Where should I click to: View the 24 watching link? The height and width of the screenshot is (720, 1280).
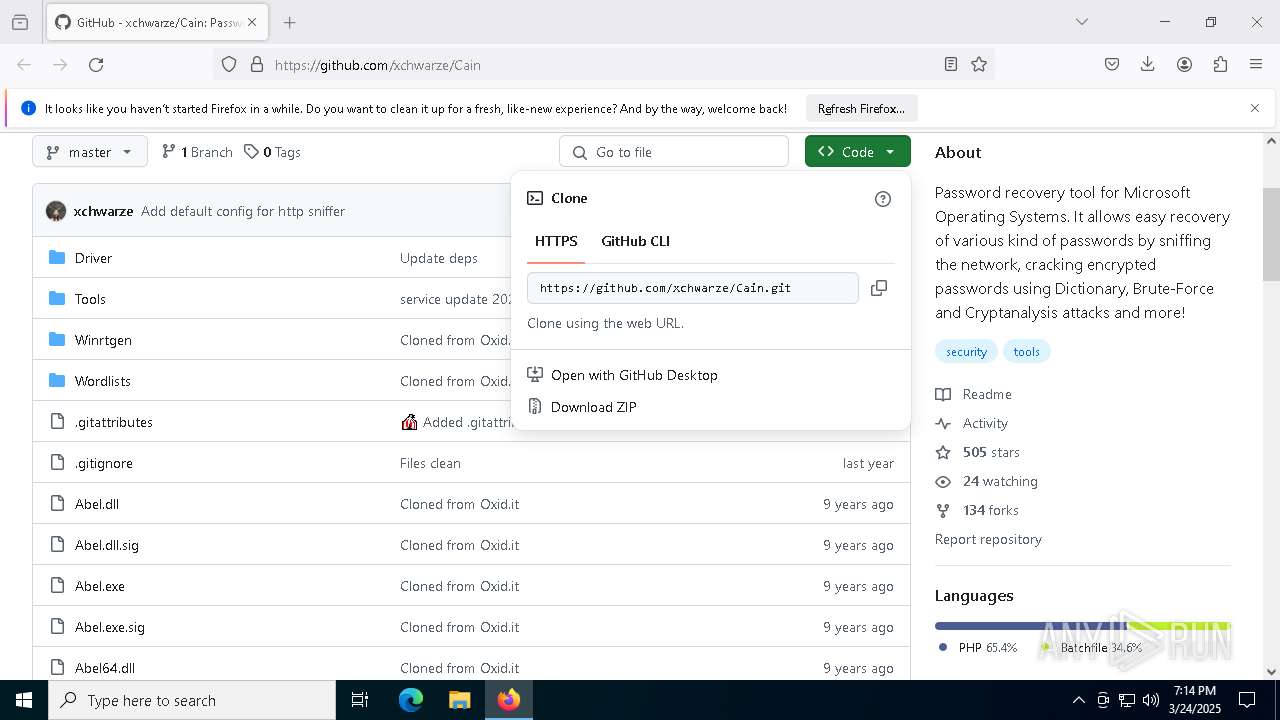1000,481
